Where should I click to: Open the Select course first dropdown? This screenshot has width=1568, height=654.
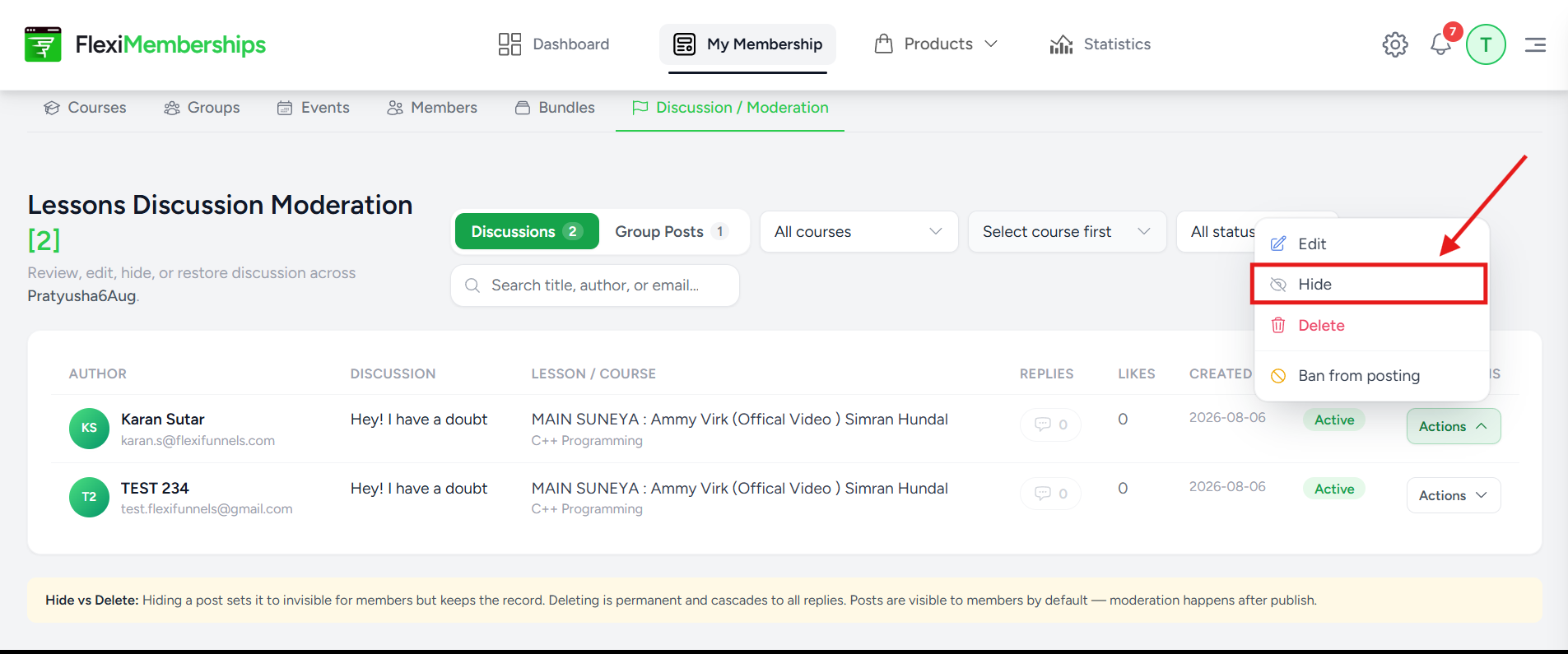coord(1067,232)
